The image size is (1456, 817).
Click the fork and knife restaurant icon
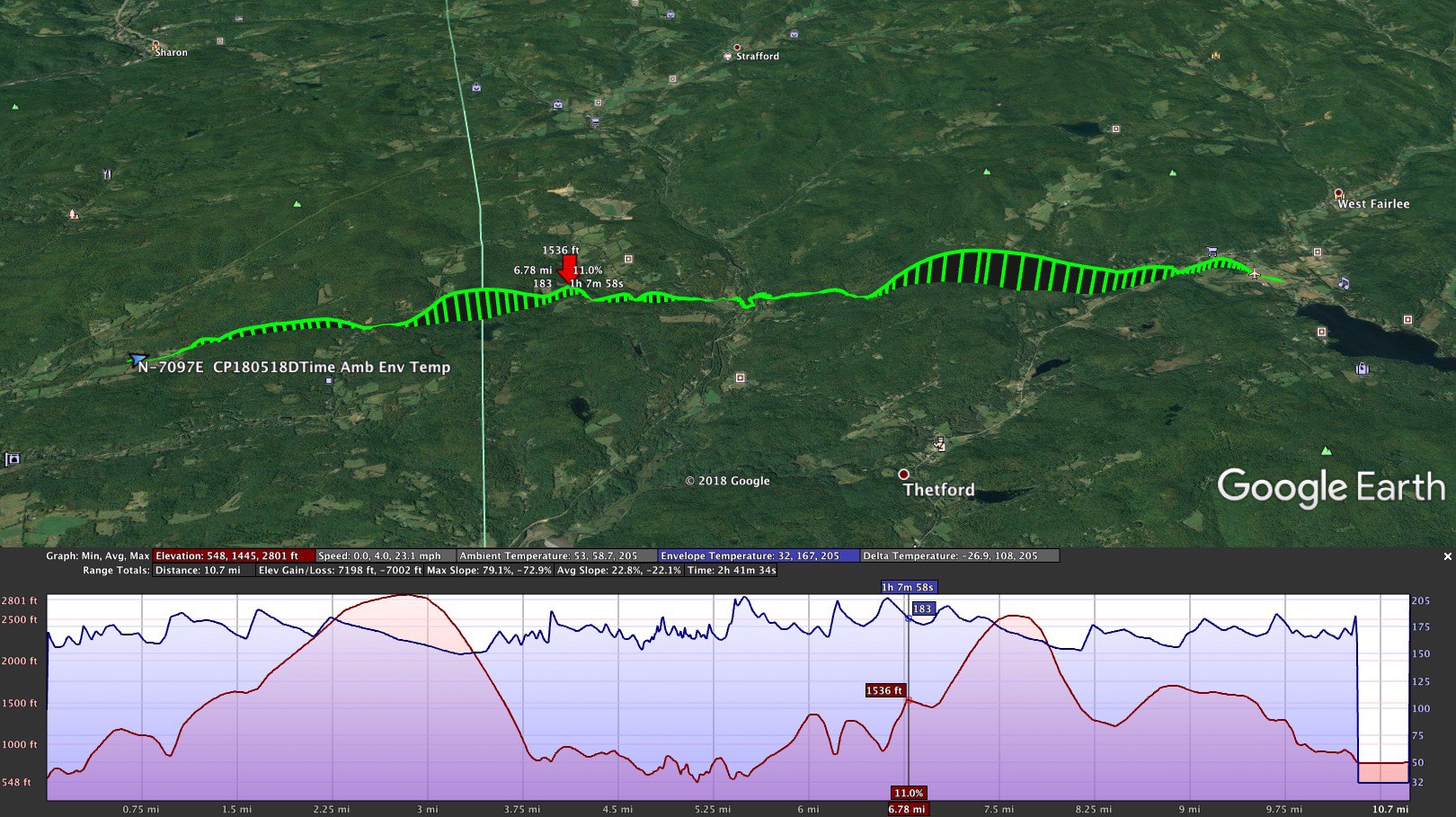point(107,174)
